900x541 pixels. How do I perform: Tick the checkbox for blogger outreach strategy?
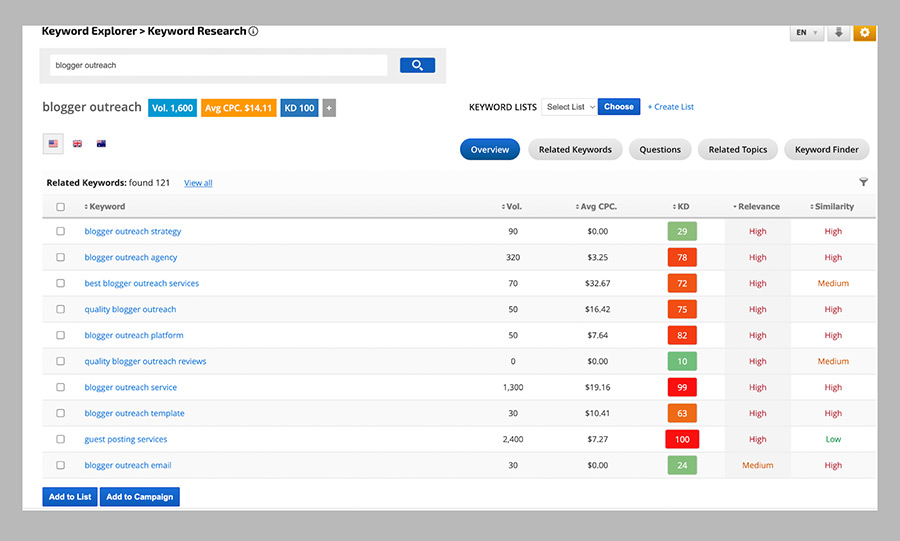(x=60, y=231)
